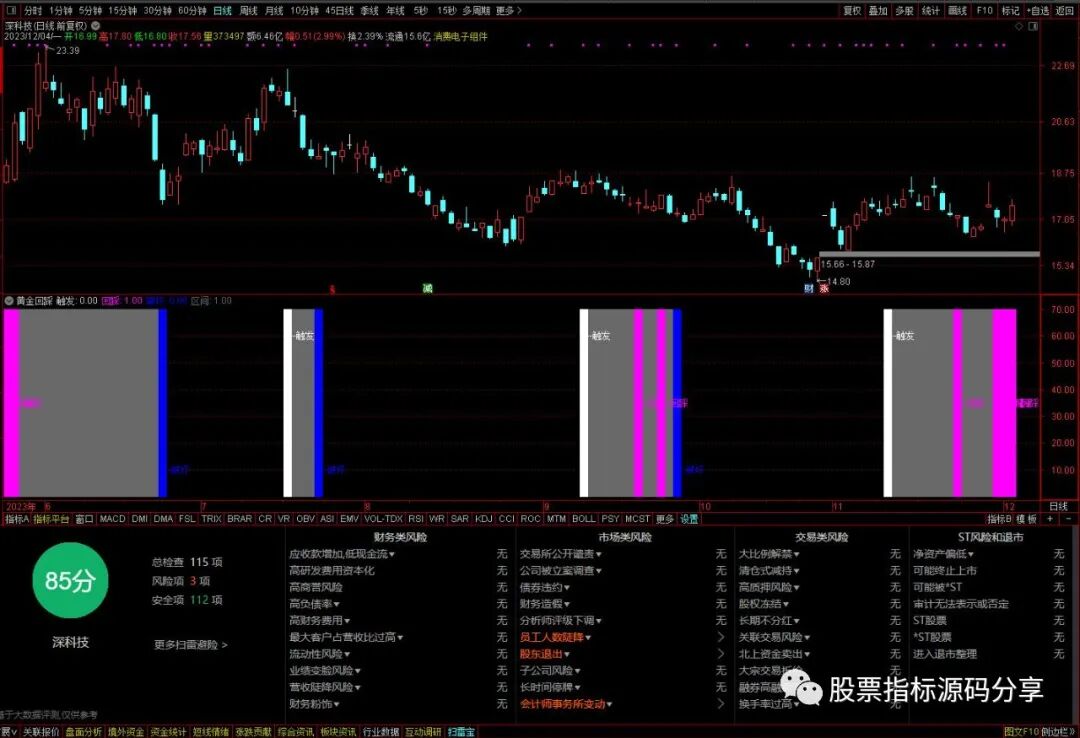Image resolution: width=1080 pixels, height=738 pixels.
Task: Click the round icon before 黄金回踩 indicator name
Action: point(9,300)
